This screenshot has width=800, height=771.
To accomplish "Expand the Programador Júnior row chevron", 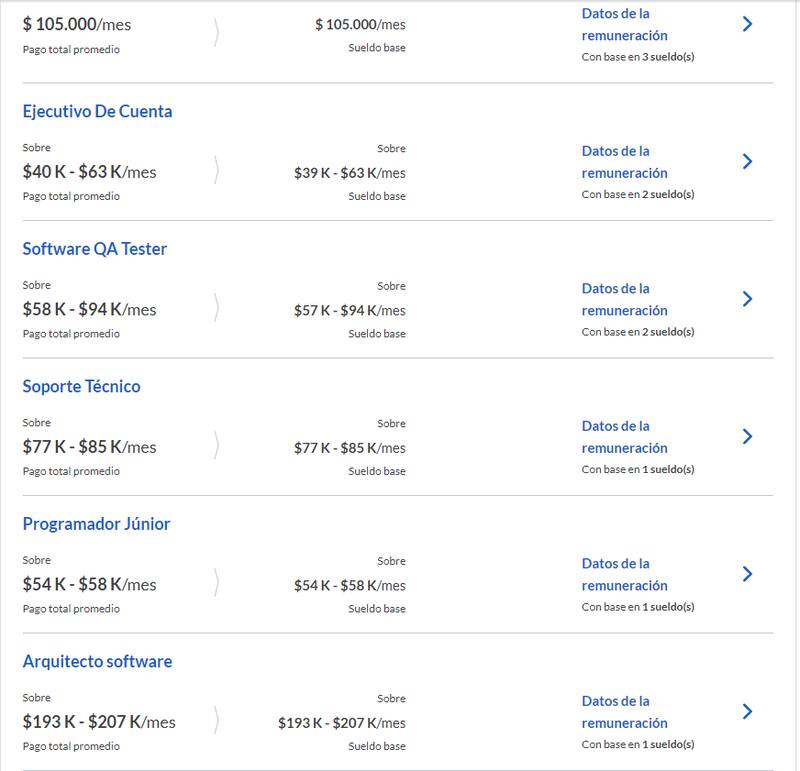I will click(747, 574).
